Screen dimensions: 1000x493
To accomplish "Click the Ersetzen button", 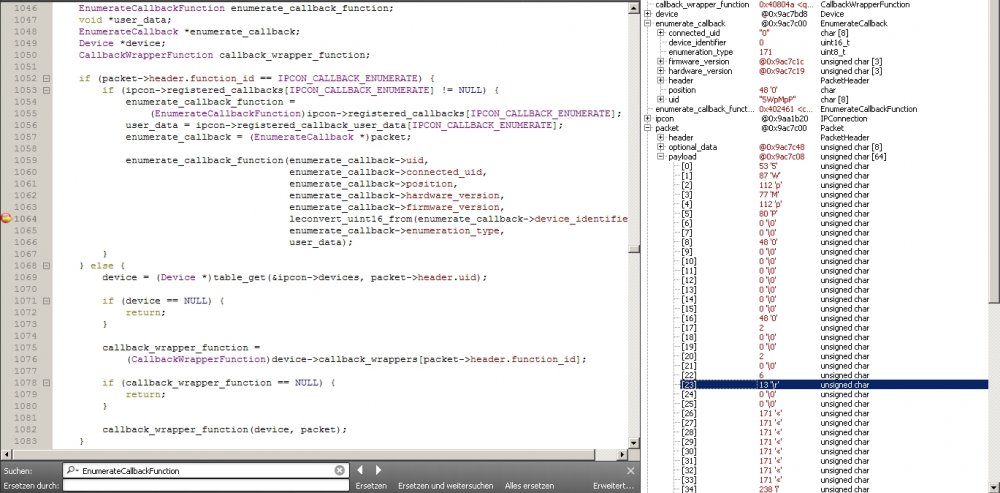I will [370, 486].
